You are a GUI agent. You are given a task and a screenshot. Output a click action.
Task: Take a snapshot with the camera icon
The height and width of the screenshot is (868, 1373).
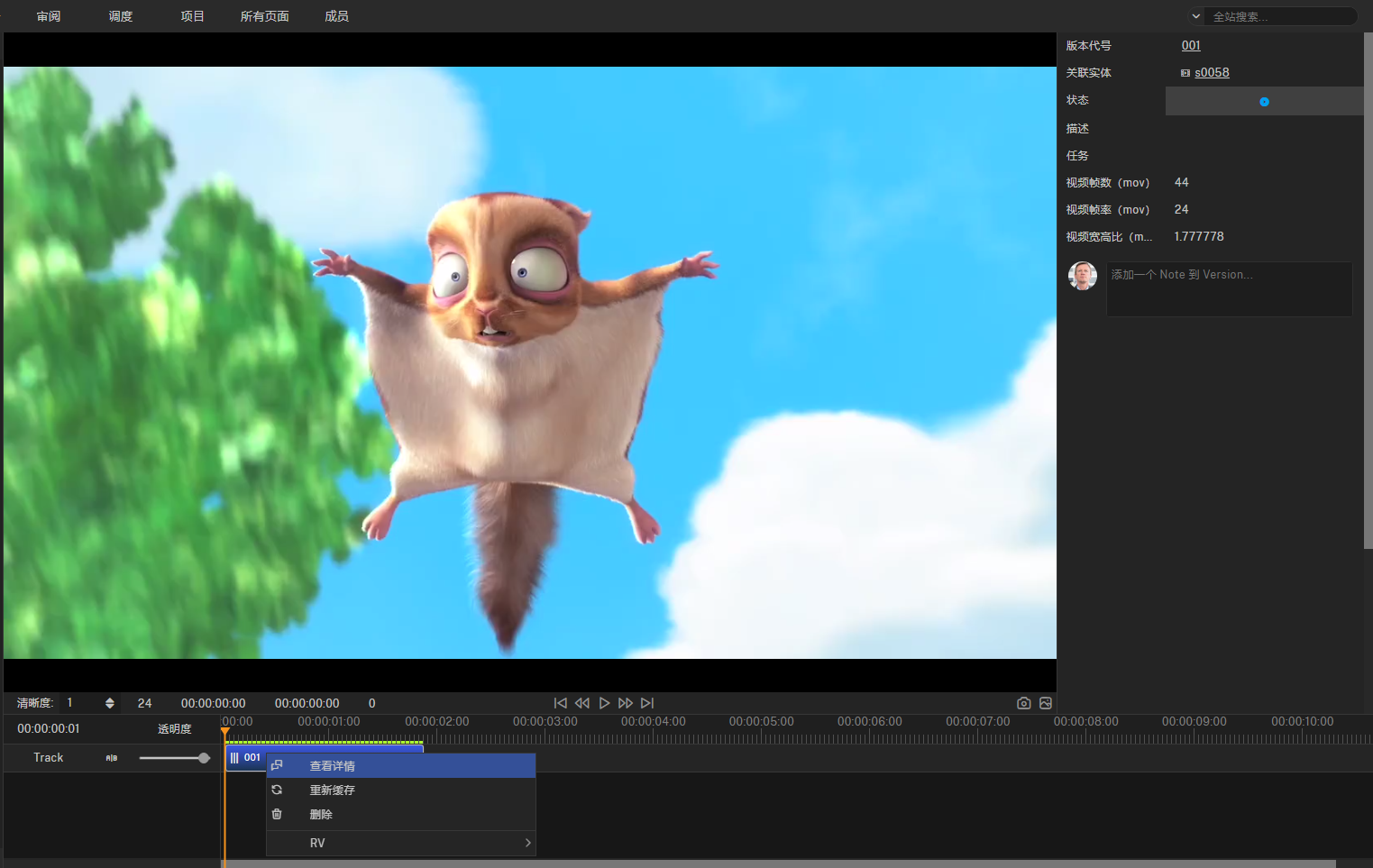click(1024, 703)
